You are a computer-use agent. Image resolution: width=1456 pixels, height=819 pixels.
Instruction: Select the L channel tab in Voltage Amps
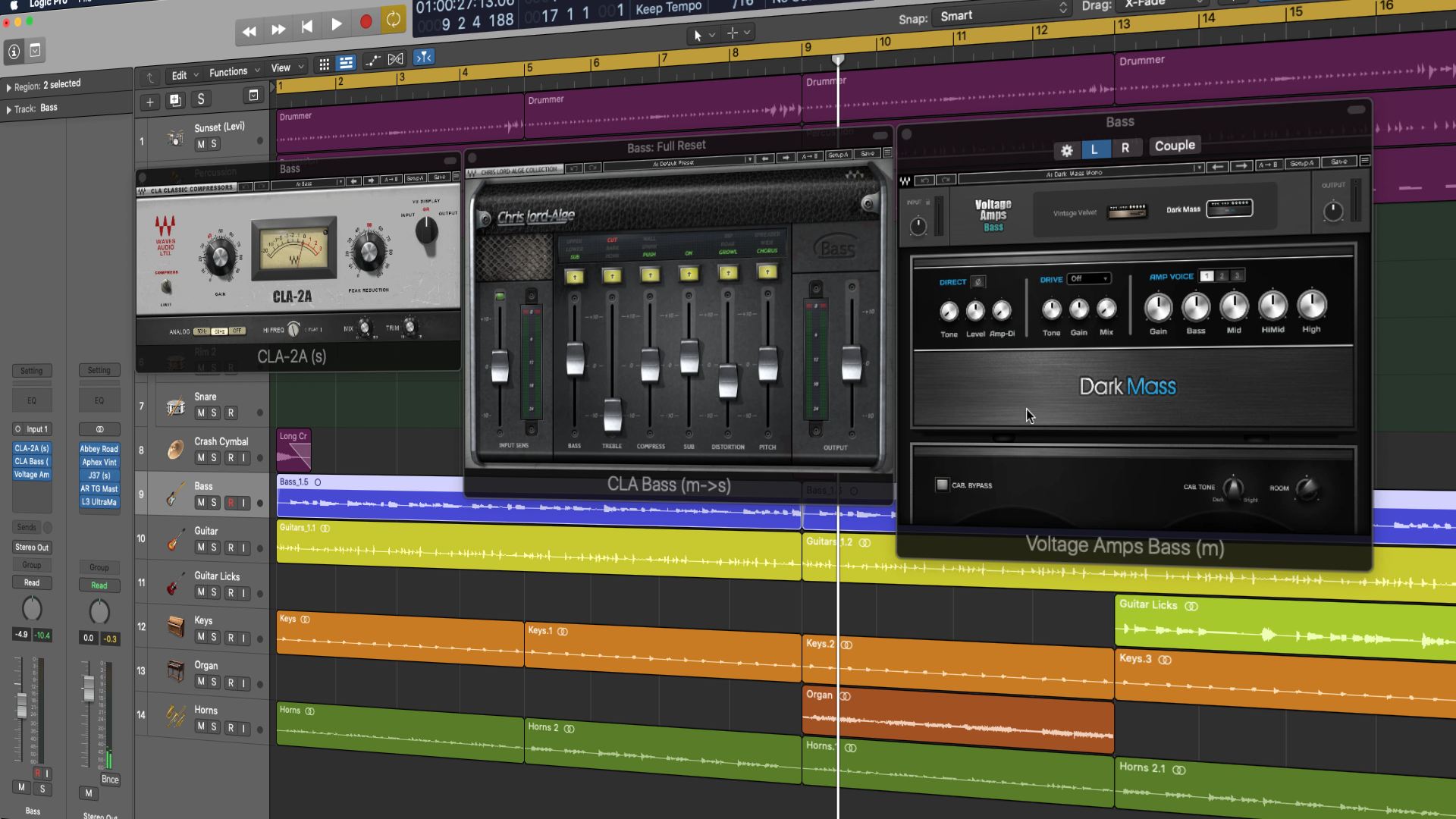[1094, 149]
